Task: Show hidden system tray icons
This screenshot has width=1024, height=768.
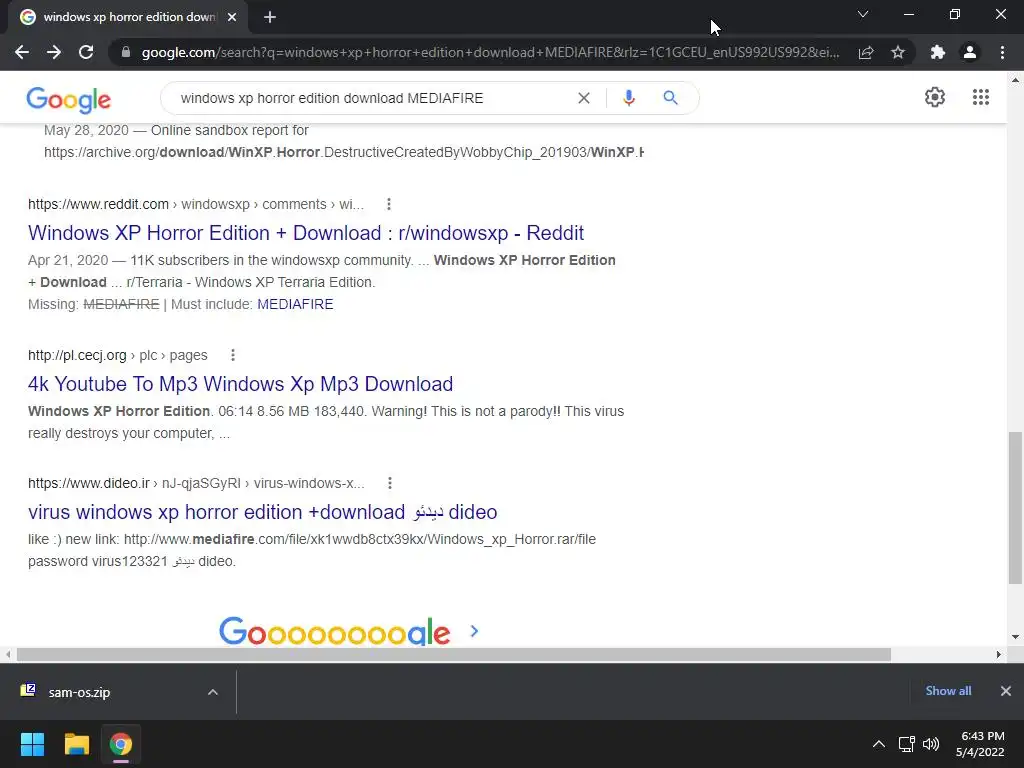Action: [879, 744]
